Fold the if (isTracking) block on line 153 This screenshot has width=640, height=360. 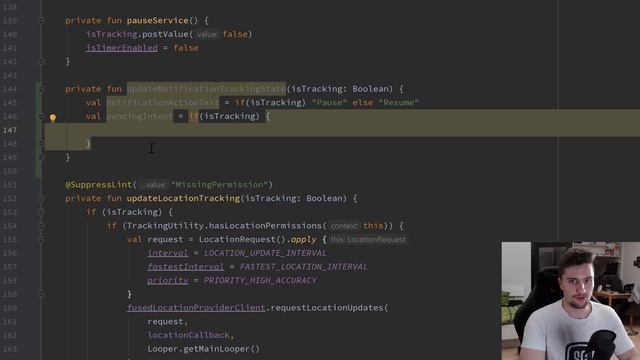click(x=41, y=212)
